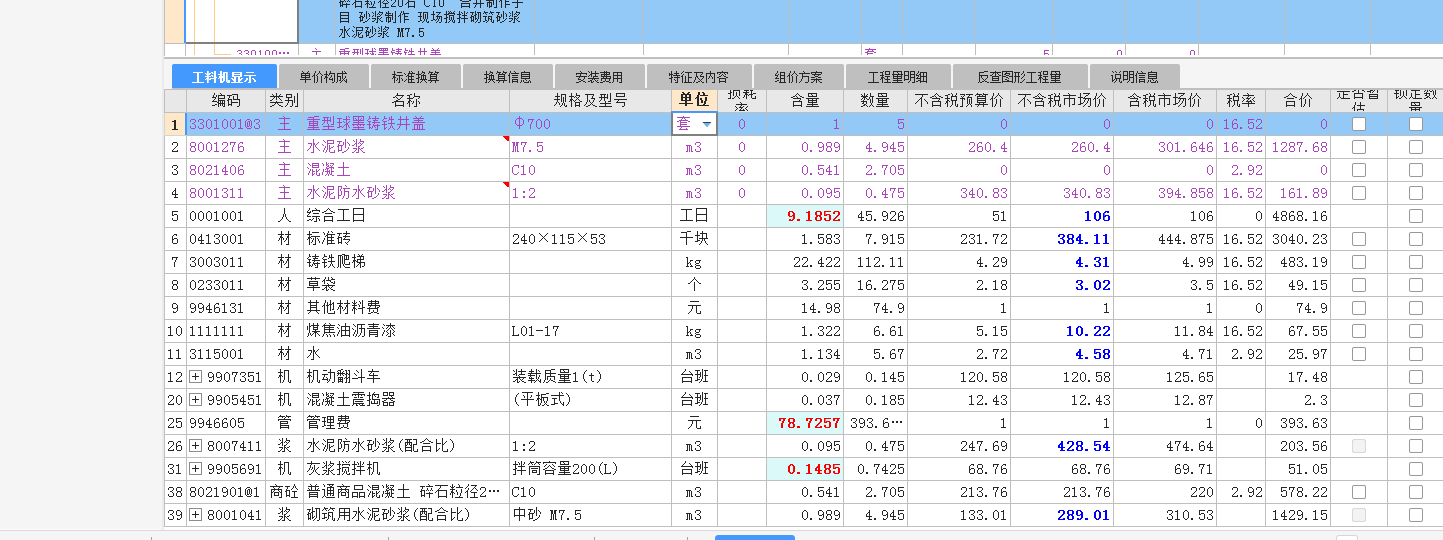Check the 是否暂估 box for 煤焦油沥青漆

(1359, 331)
